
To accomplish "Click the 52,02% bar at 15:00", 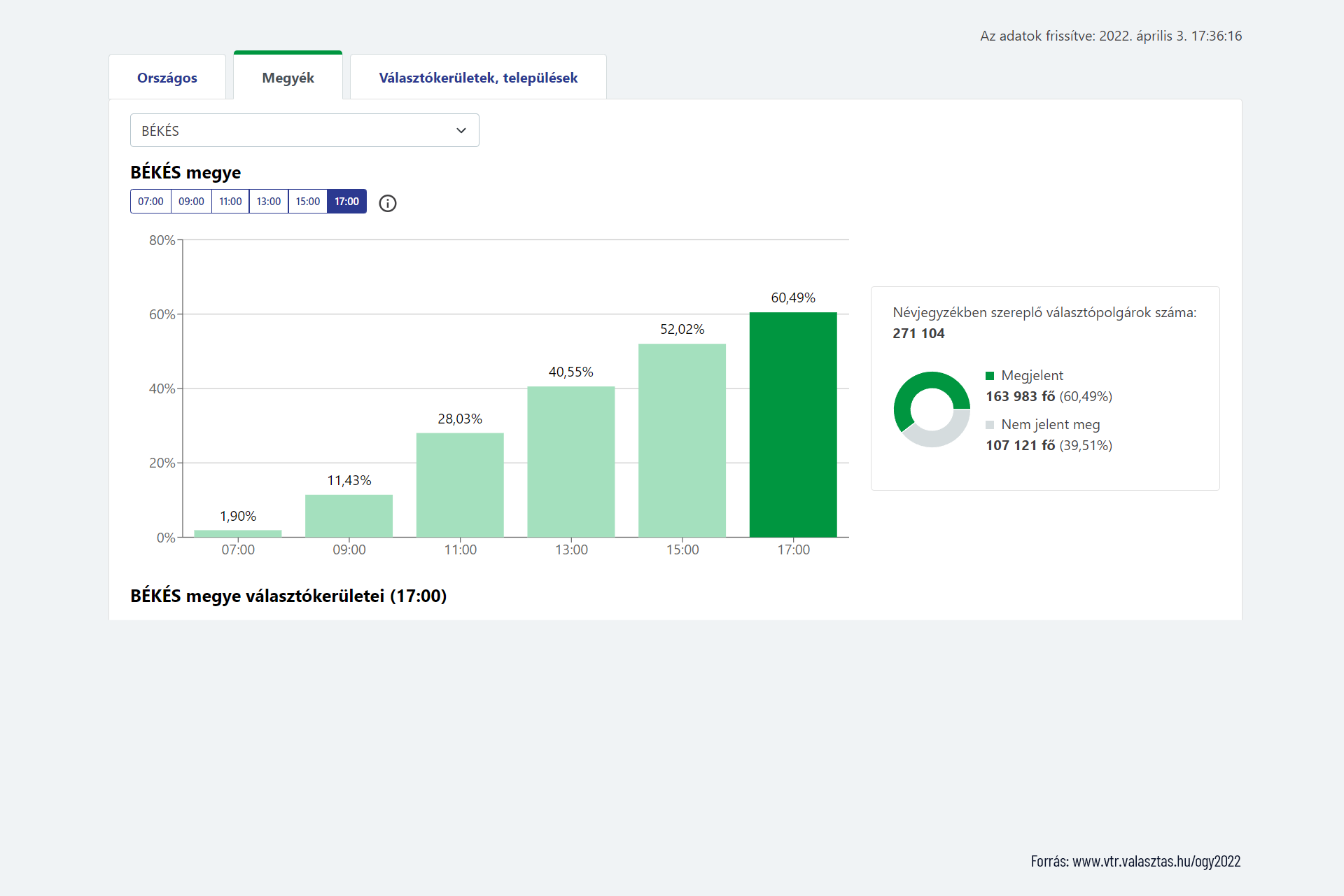I will tap(682, 441).
